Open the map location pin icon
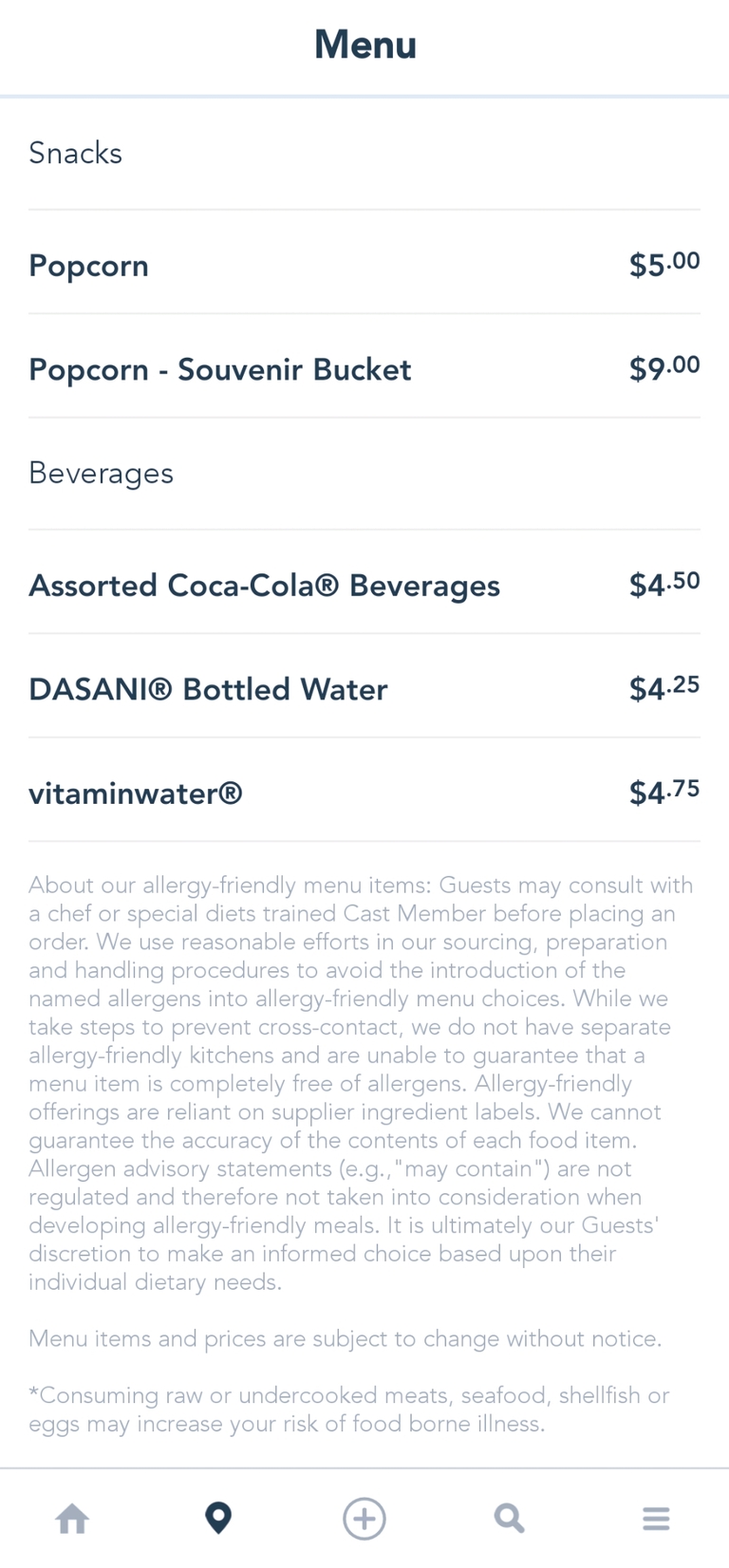Viewport: 729px width, 1568px height. pyautogui.click(x=218, y=1519)
